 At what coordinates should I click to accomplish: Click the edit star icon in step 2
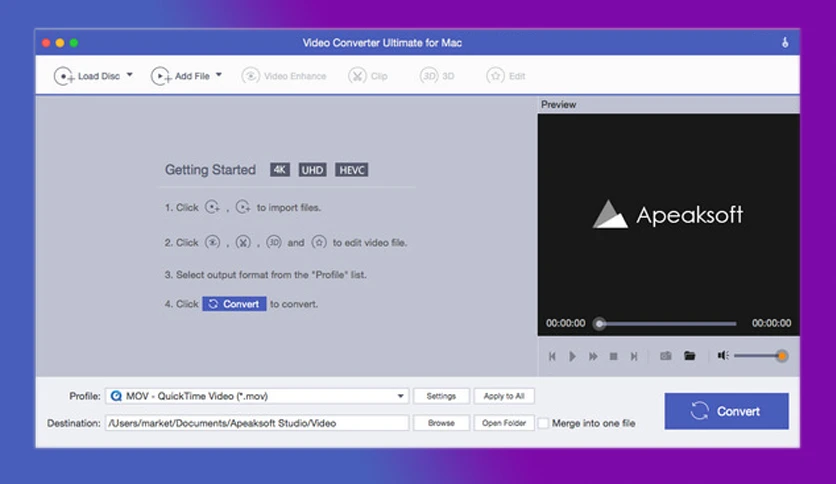(319, 243)
